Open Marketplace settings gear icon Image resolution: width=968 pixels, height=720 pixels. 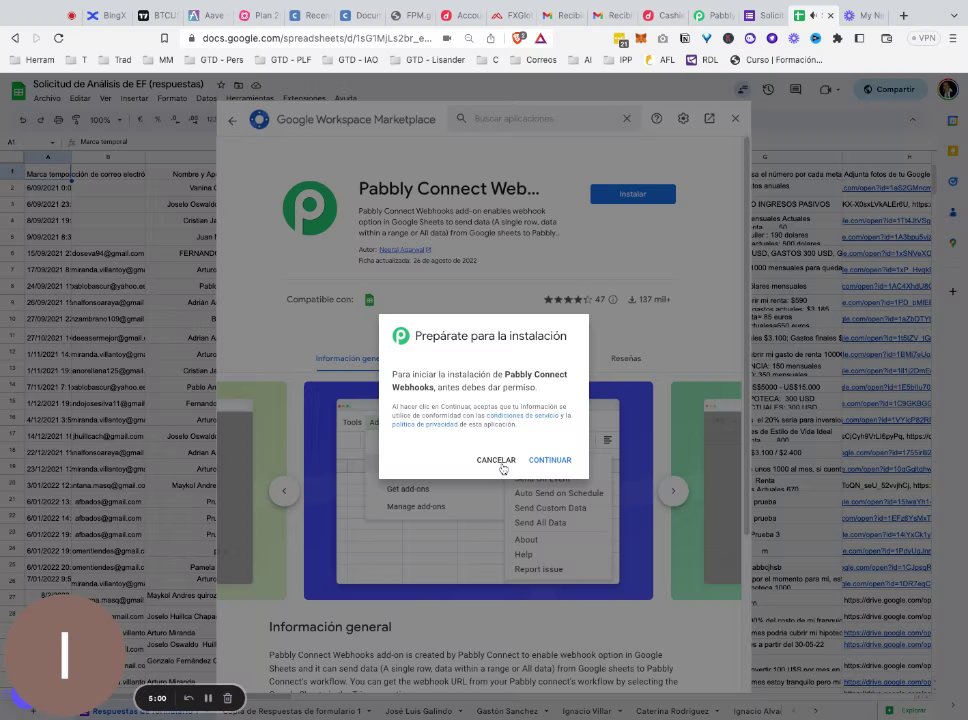pyautogui.click(x=683, y=119)
